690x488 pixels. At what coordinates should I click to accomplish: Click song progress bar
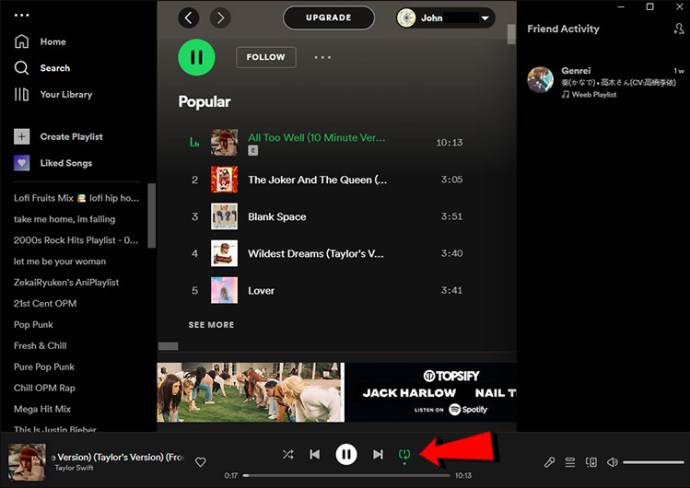point(346,476)
